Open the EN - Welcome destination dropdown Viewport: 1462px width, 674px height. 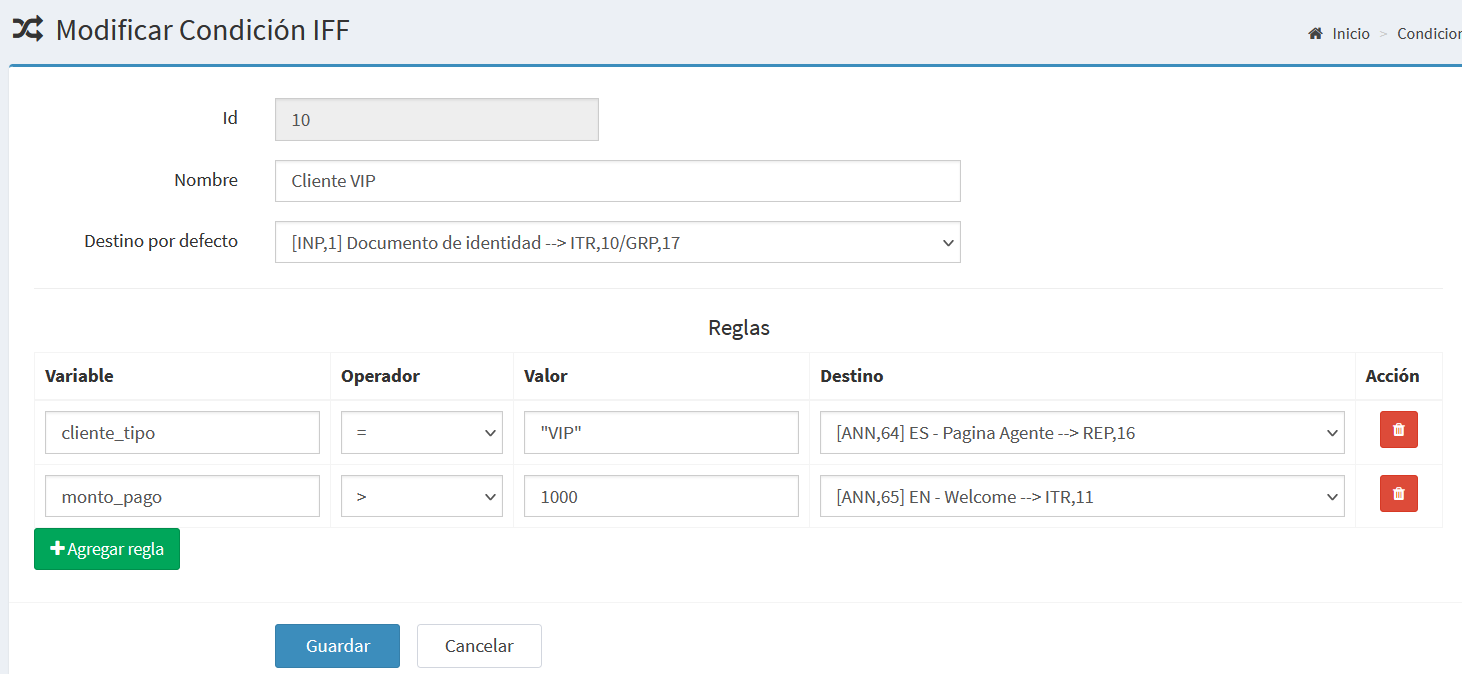pyautogui.click(x=1082, y=496)
